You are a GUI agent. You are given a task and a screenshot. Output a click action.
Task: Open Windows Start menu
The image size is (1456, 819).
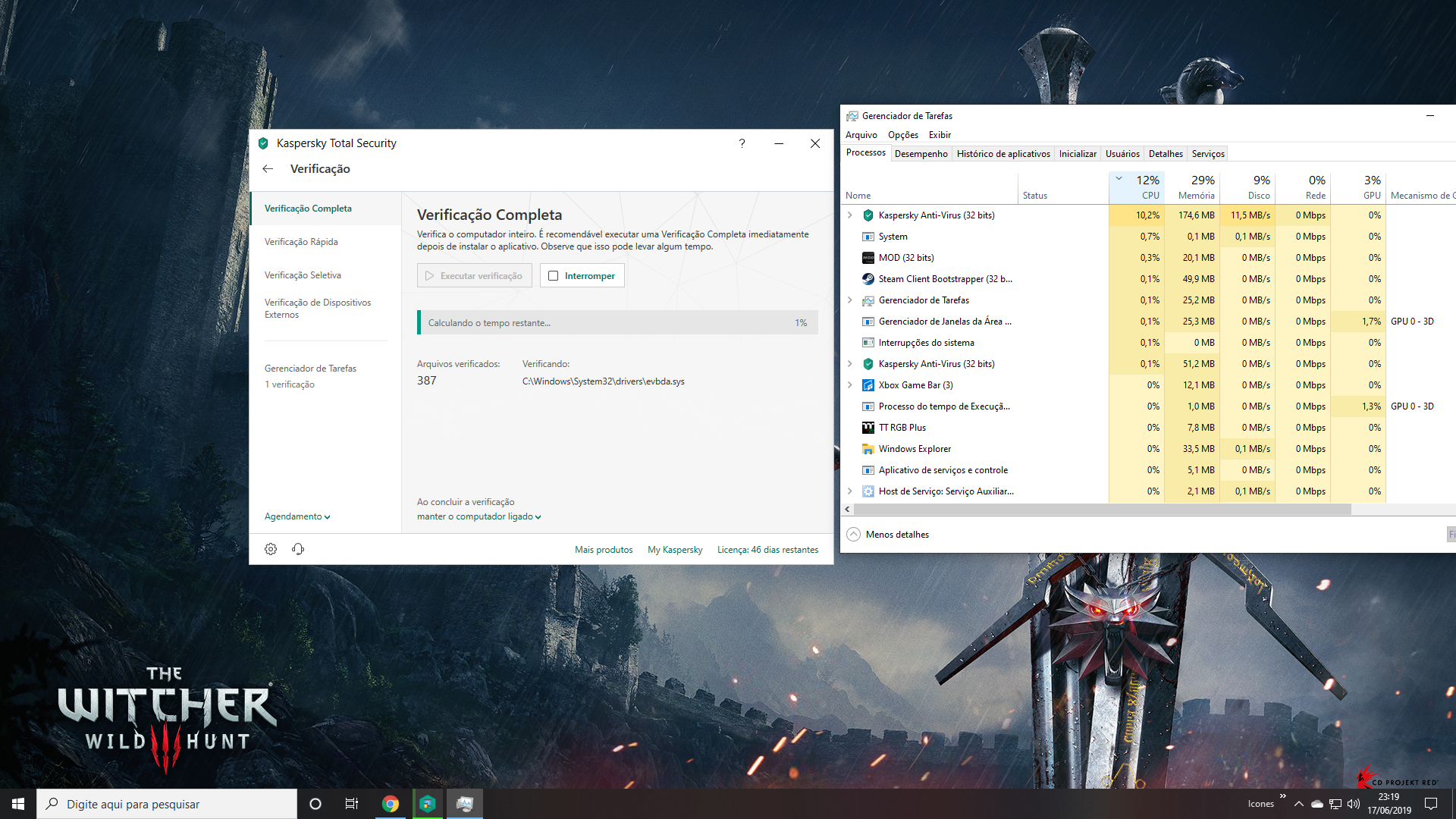[18, 804]
